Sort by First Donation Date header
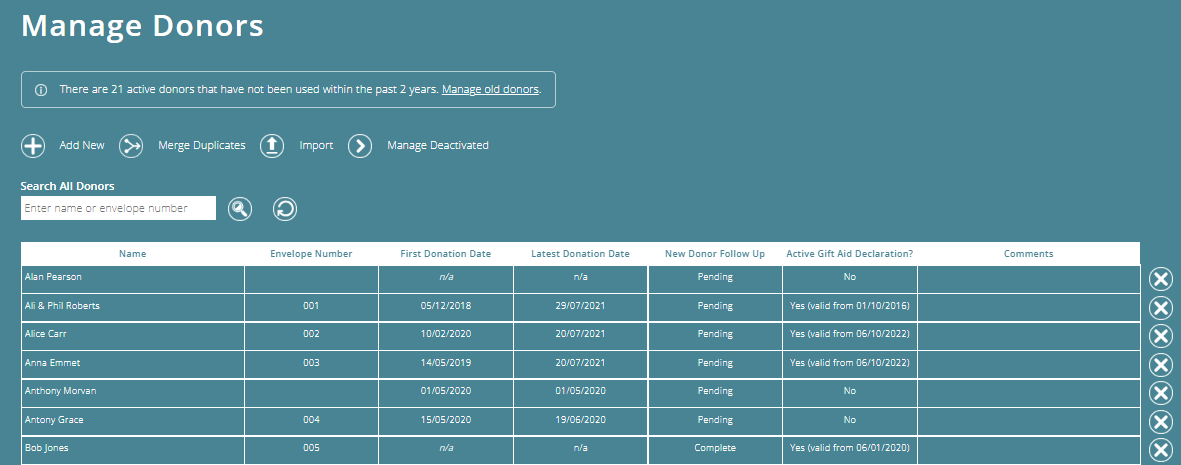 445,254
